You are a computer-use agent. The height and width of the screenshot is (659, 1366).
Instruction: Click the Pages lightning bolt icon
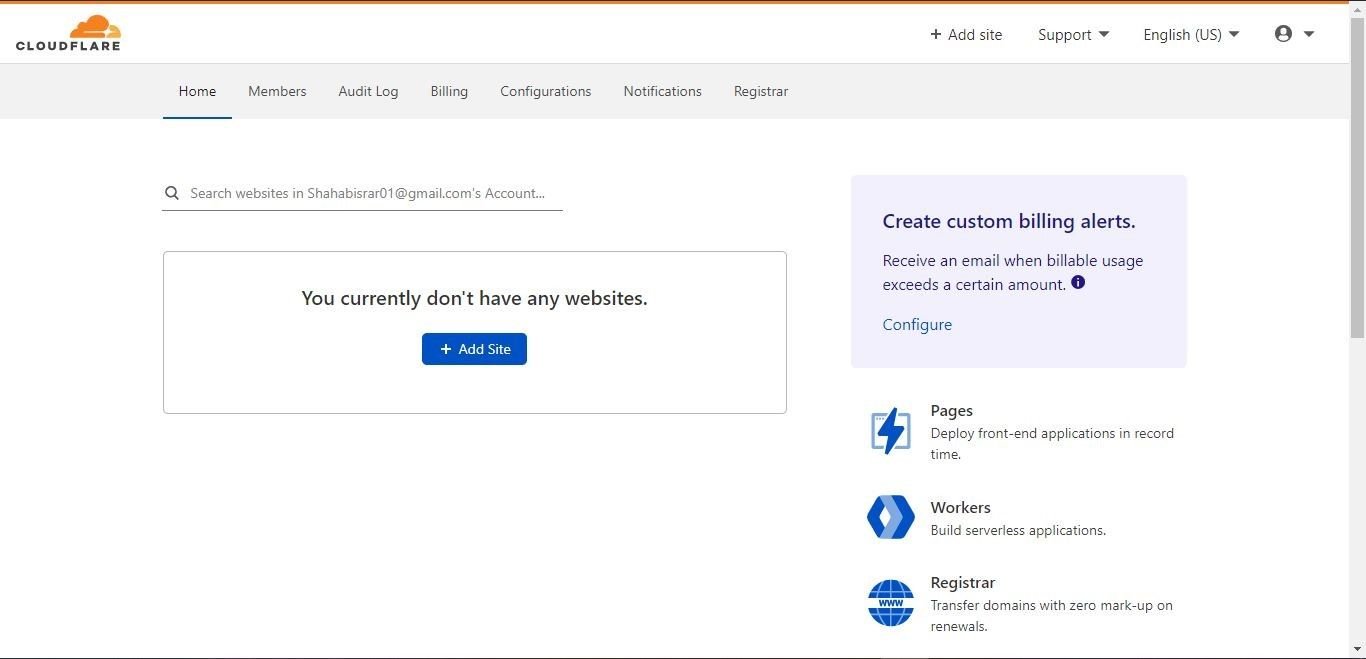(890, 431)
